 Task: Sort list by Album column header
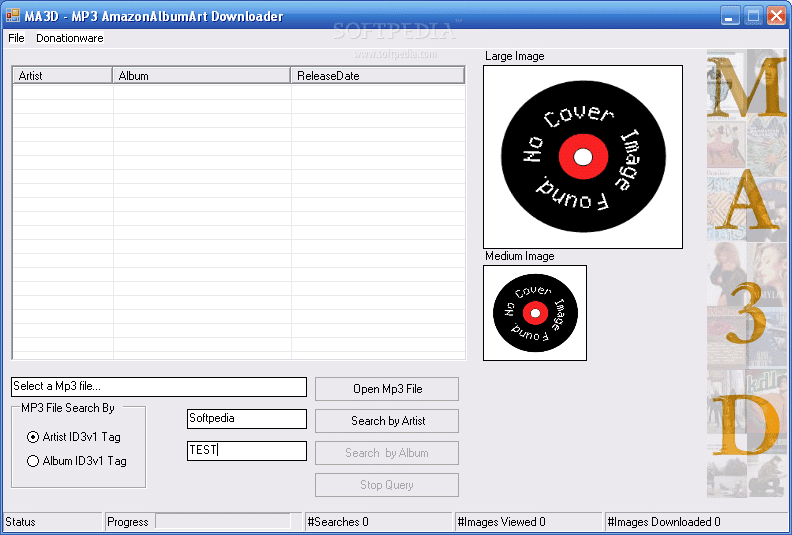(x=202, y=76)
